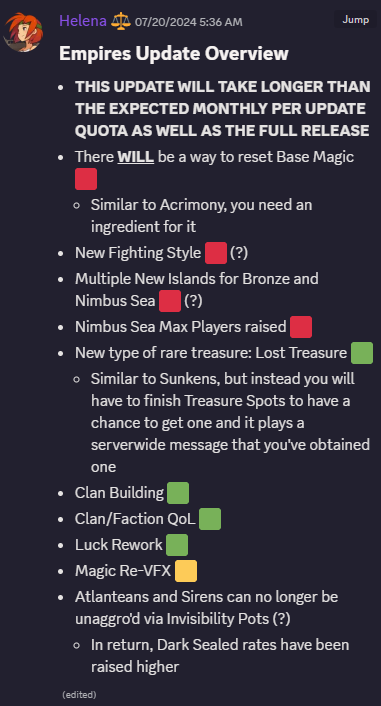The image size is (381, 706).
Task: Click the underlined WILL text
Action: point(136,157)
